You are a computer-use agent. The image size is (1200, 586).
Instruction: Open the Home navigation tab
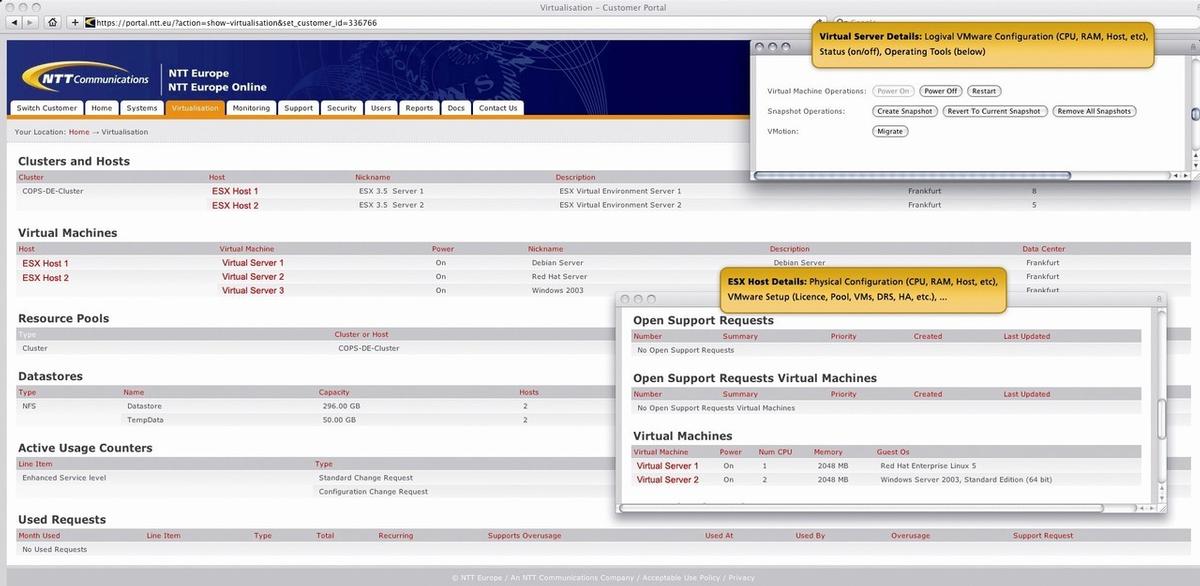[102, 108]
